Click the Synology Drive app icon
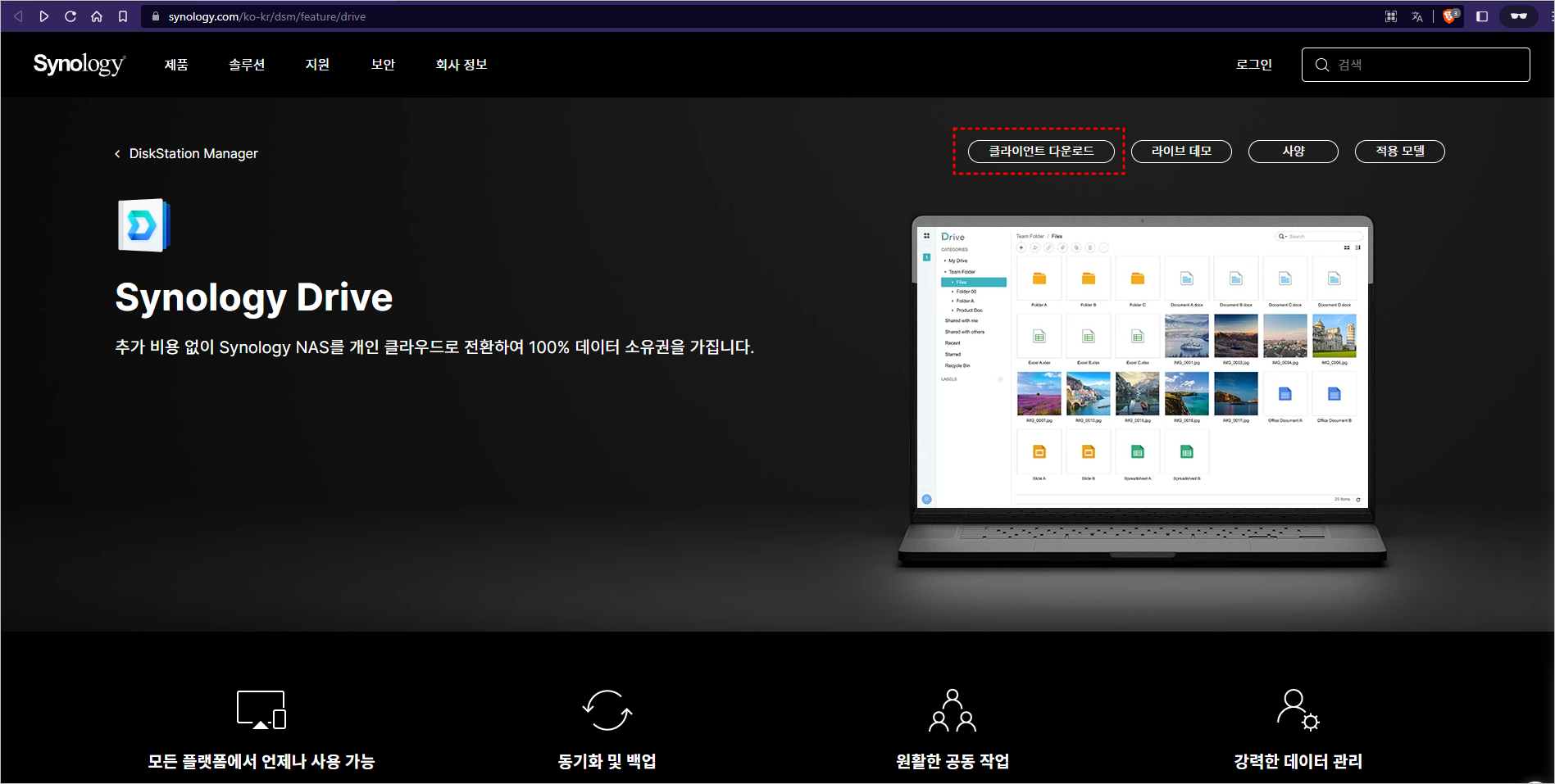Screen dimensions: 1555x784 pyautogui.click(x=144, y=224)
